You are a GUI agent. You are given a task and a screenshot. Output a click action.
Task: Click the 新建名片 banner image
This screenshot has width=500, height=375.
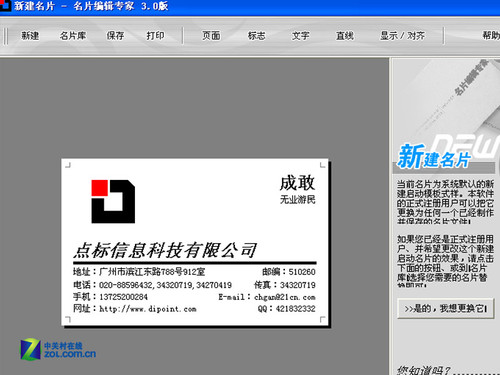point(446,115)
